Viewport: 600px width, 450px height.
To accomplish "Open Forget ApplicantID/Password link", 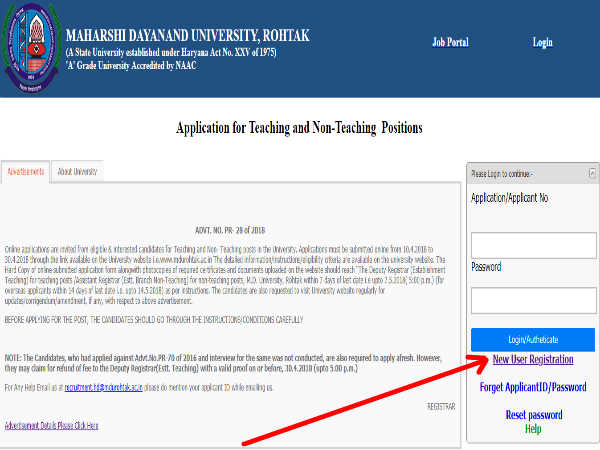I will [533, 387].
